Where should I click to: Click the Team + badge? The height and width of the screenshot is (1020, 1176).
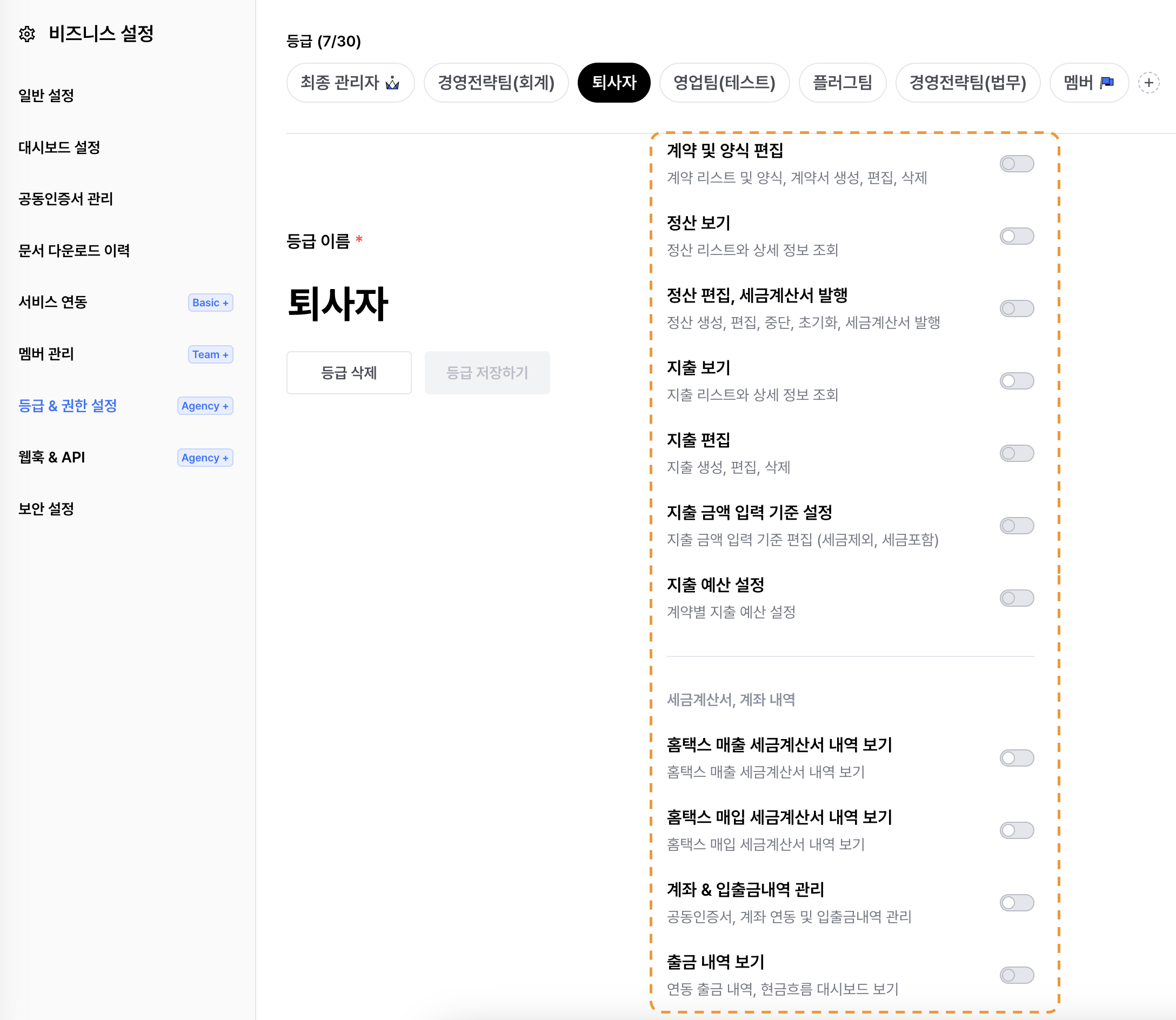(210, 354)
